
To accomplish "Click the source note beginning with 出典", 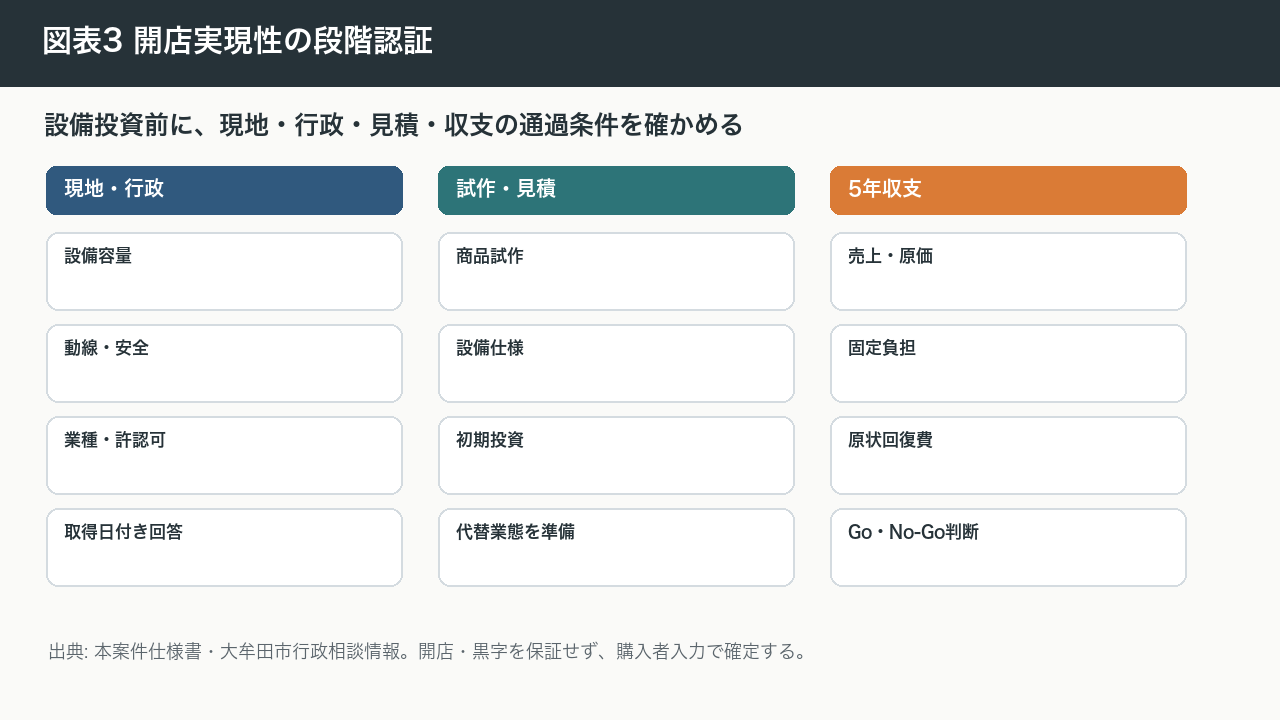I will [428, 652].
